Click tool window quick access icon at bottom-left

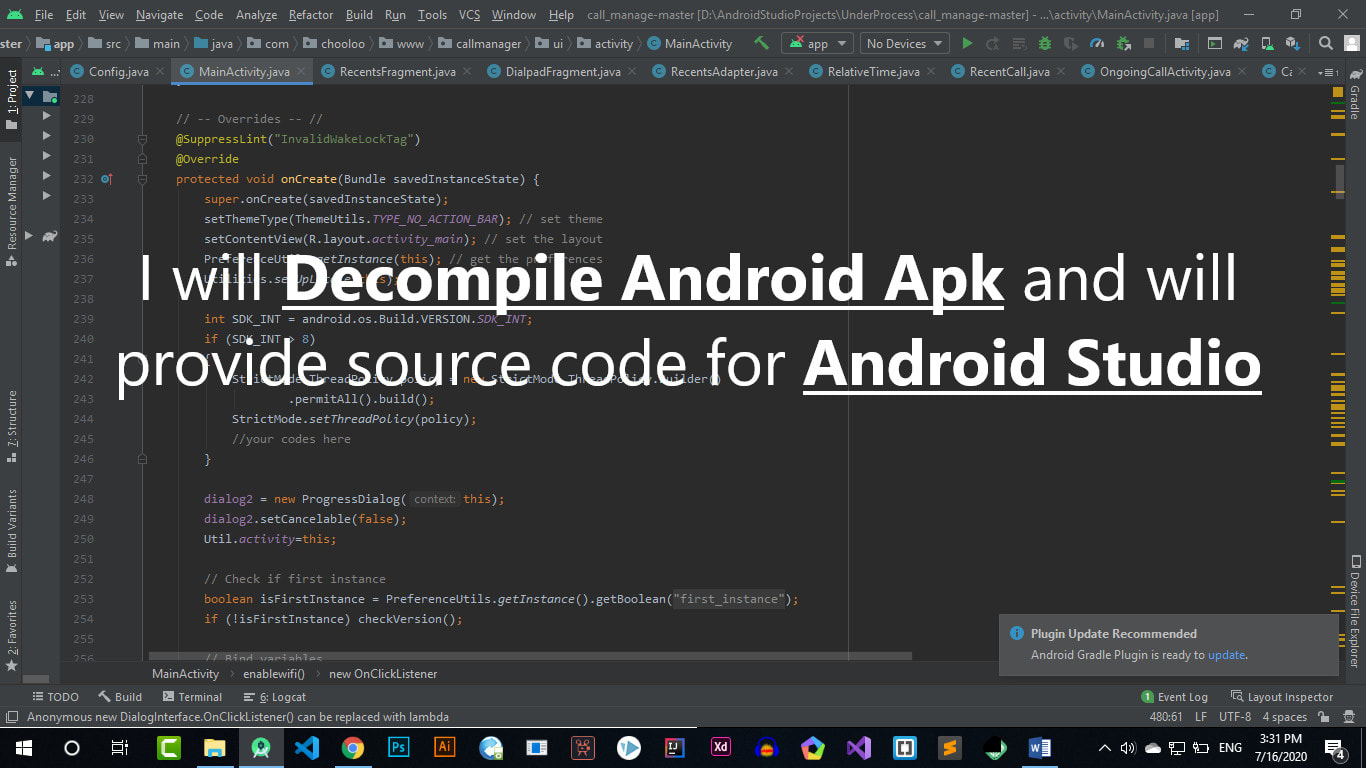(x=11, y=717)
